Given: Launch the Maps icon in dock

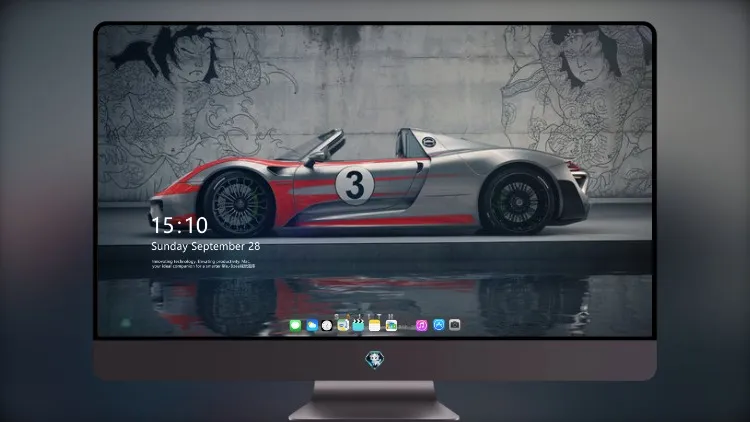Looking at the screenshot, I should click(343, 325).
